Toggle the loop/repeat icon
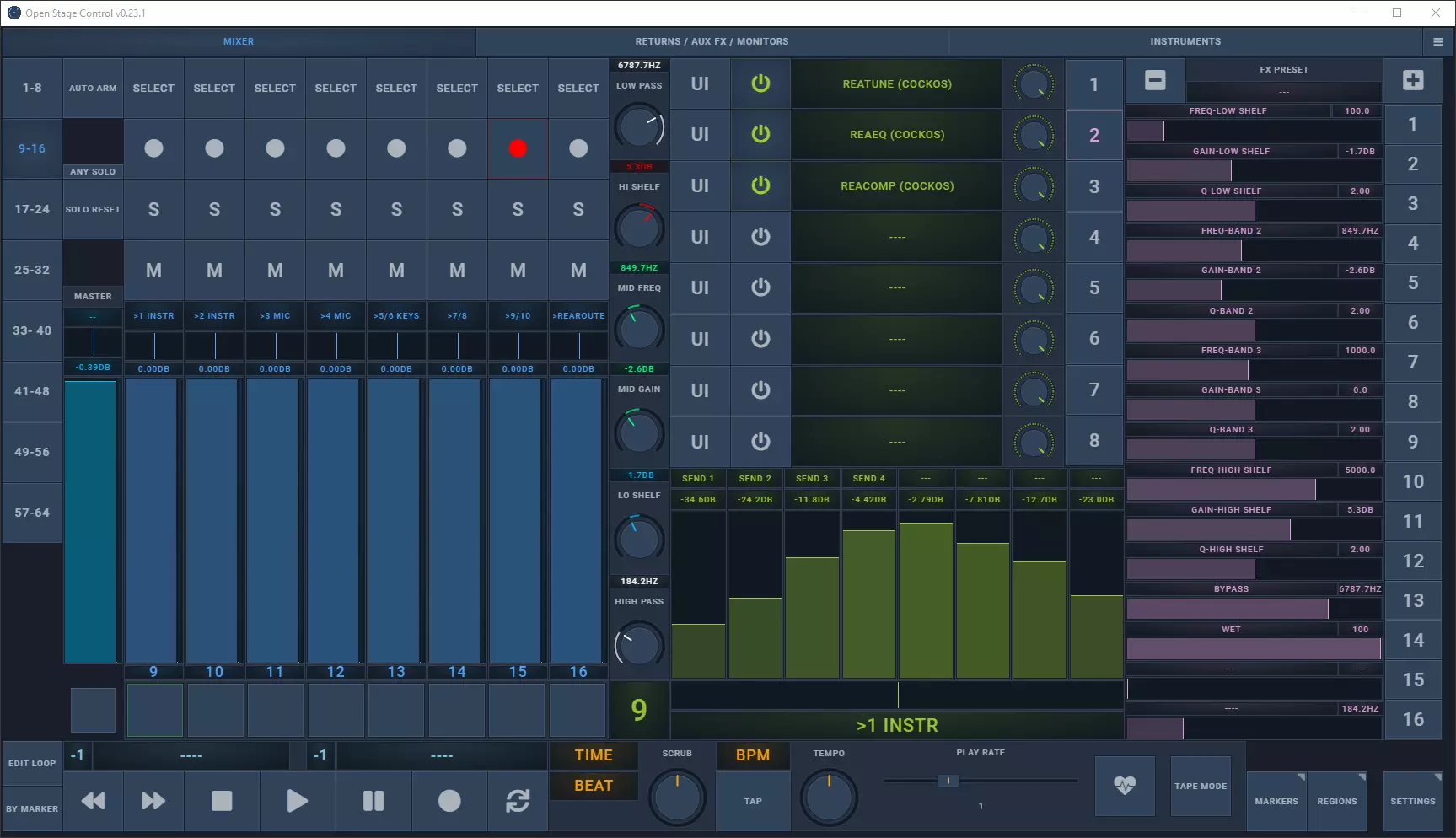This screenshot has height=838, width=1456. (x=518, y=801)
